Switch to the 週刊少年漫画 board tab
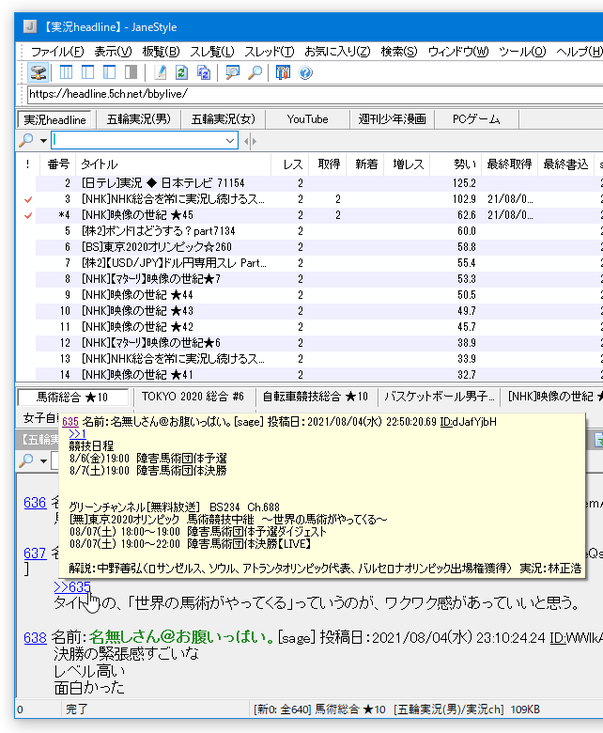Image resolution: width=603 pixels, height=733 pixels. tap(392, 119)
